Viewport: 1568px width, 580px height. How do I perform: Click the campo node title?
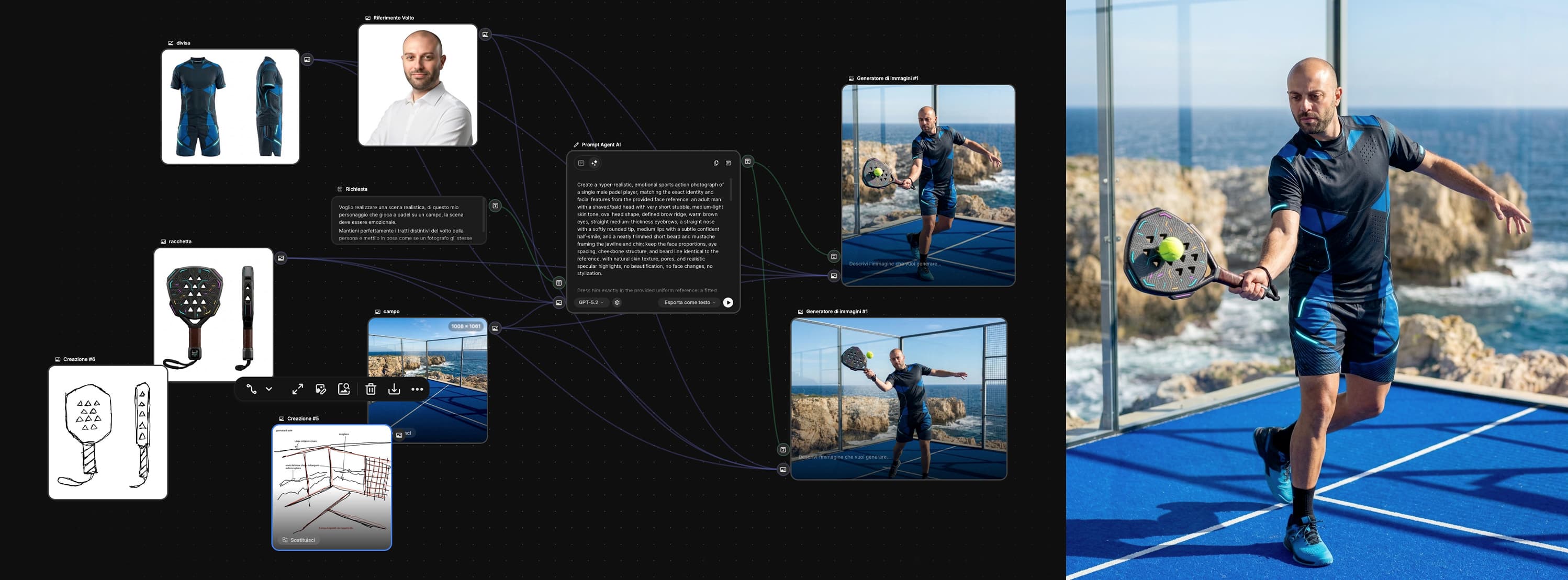pos(391,311)
